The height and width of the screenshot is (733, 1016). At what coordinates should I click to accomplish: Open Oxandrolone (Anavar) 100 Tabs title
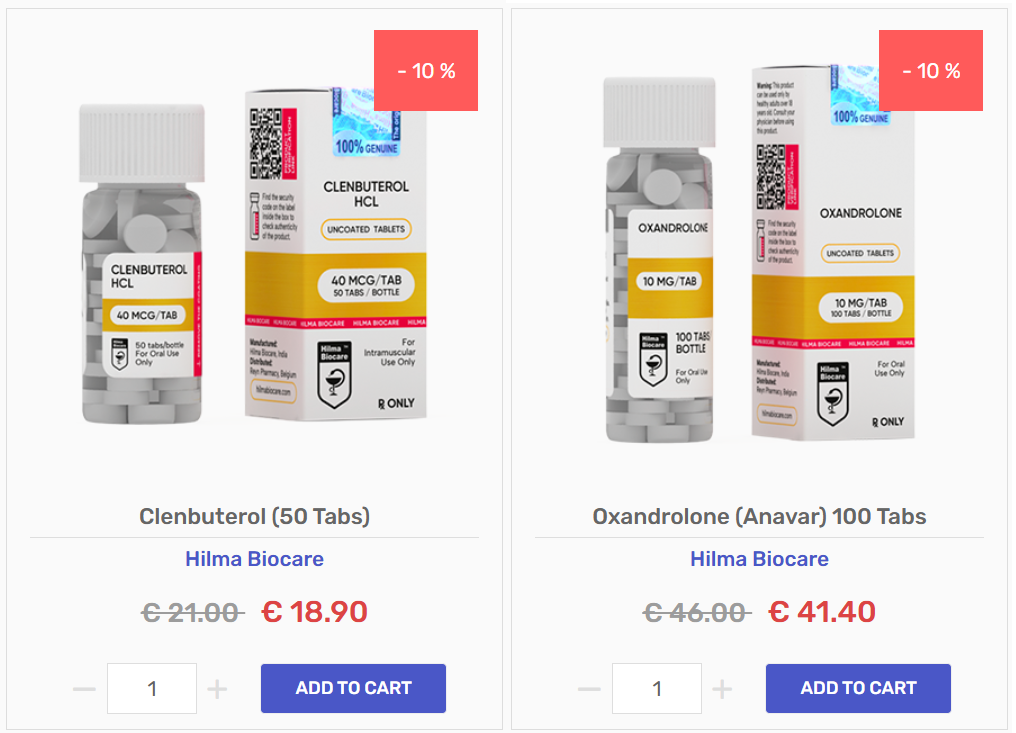759,516
